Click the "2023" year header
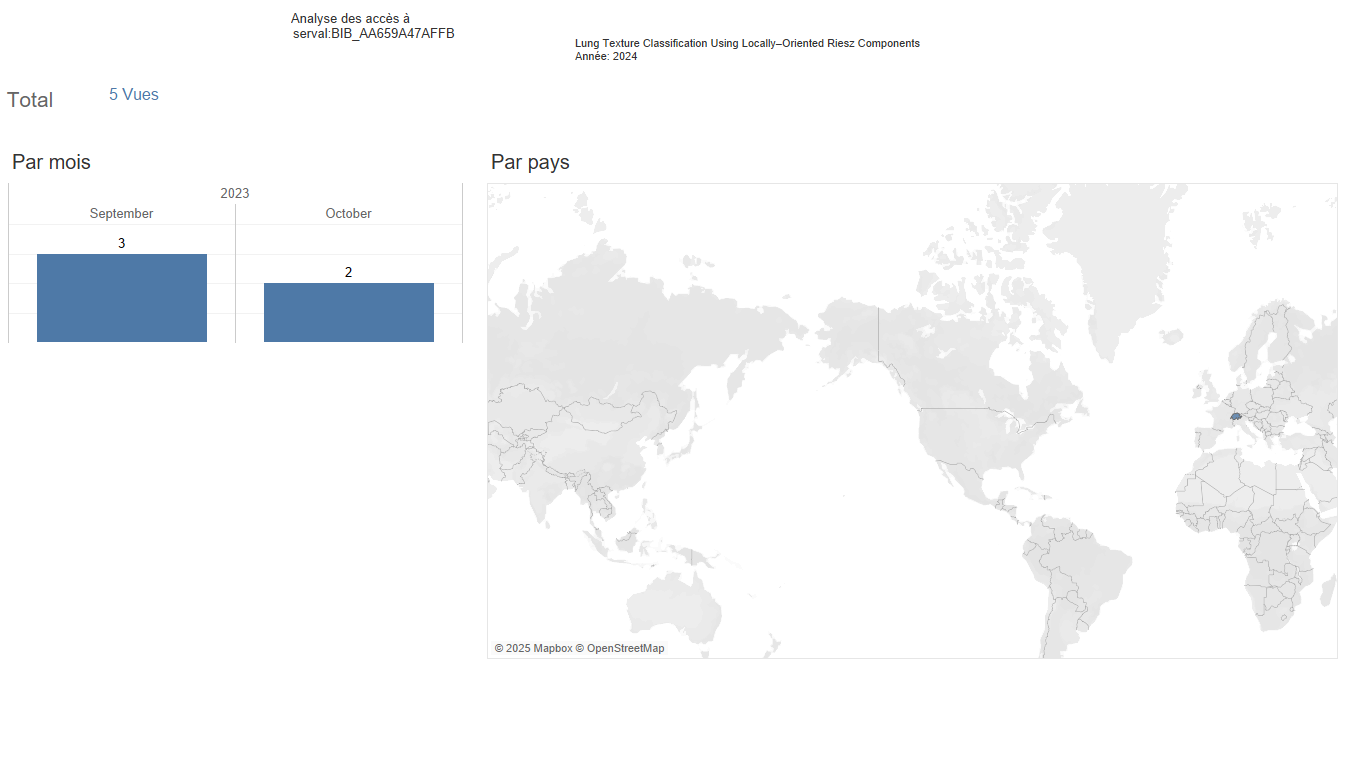 (x=235, y=193)
